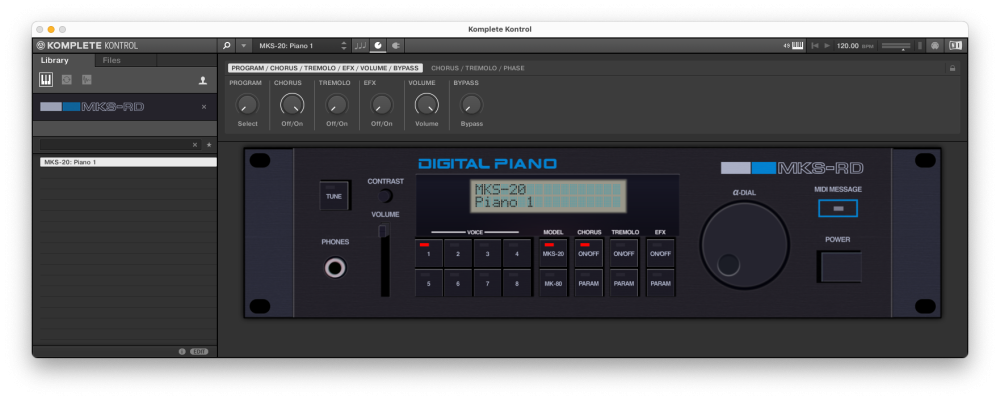1000x400 pixels.
Task: Click the MKS-RD product logo in browser
Action: click(92, 107)
